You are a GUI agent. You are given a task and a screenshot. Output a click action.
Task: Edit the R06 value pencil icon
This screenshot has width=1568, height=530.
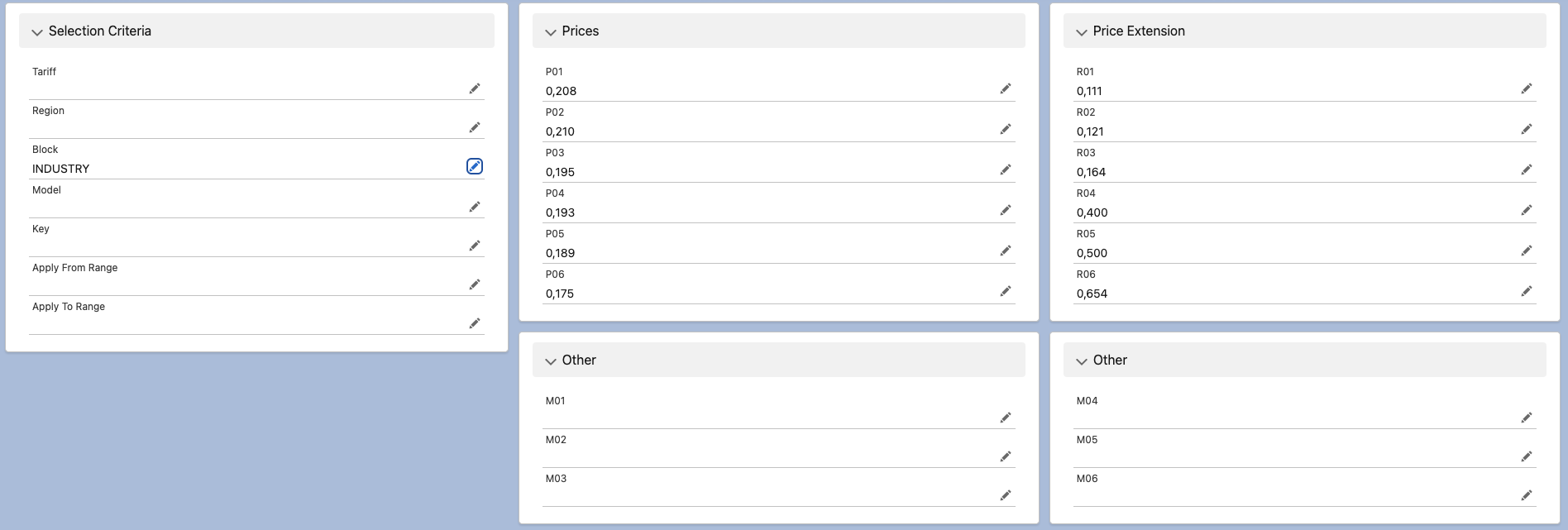coord(1527,291)
